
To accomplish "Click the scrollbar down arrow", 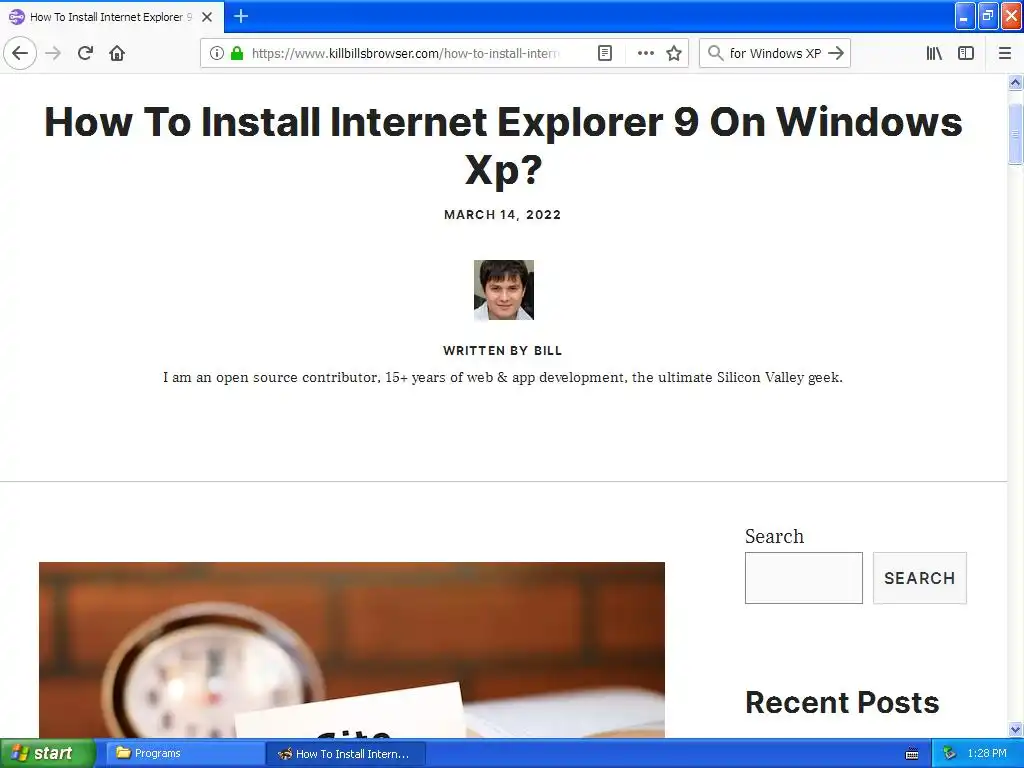I will 1015,729.
